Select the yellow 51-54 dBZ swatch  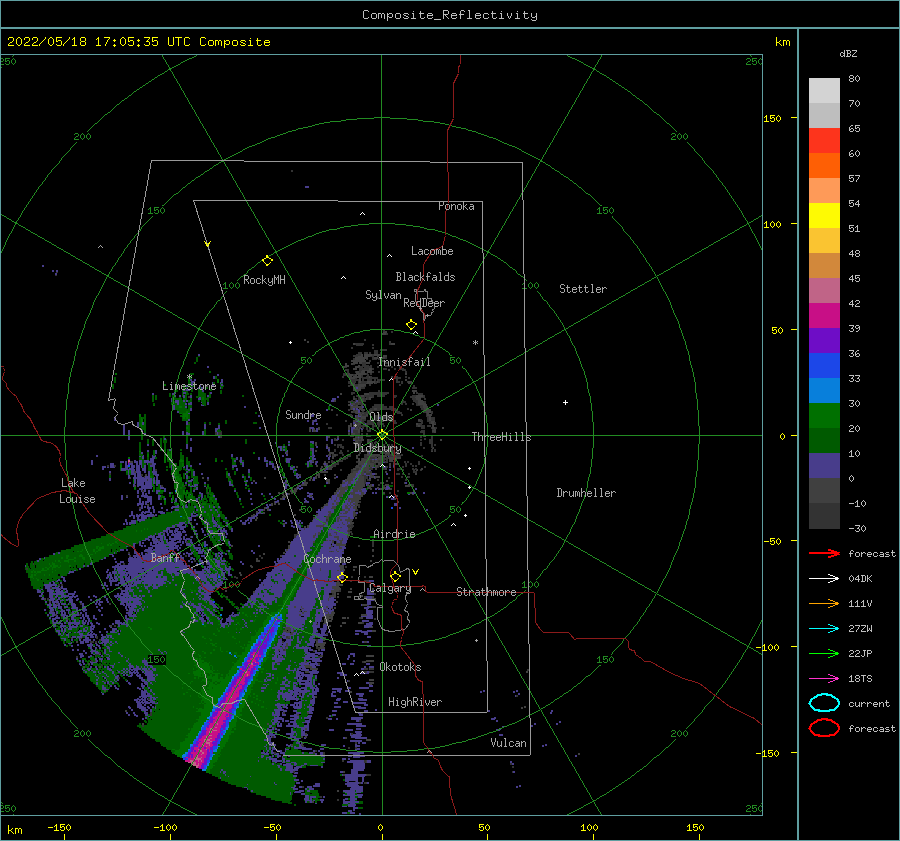pos(824,216)
